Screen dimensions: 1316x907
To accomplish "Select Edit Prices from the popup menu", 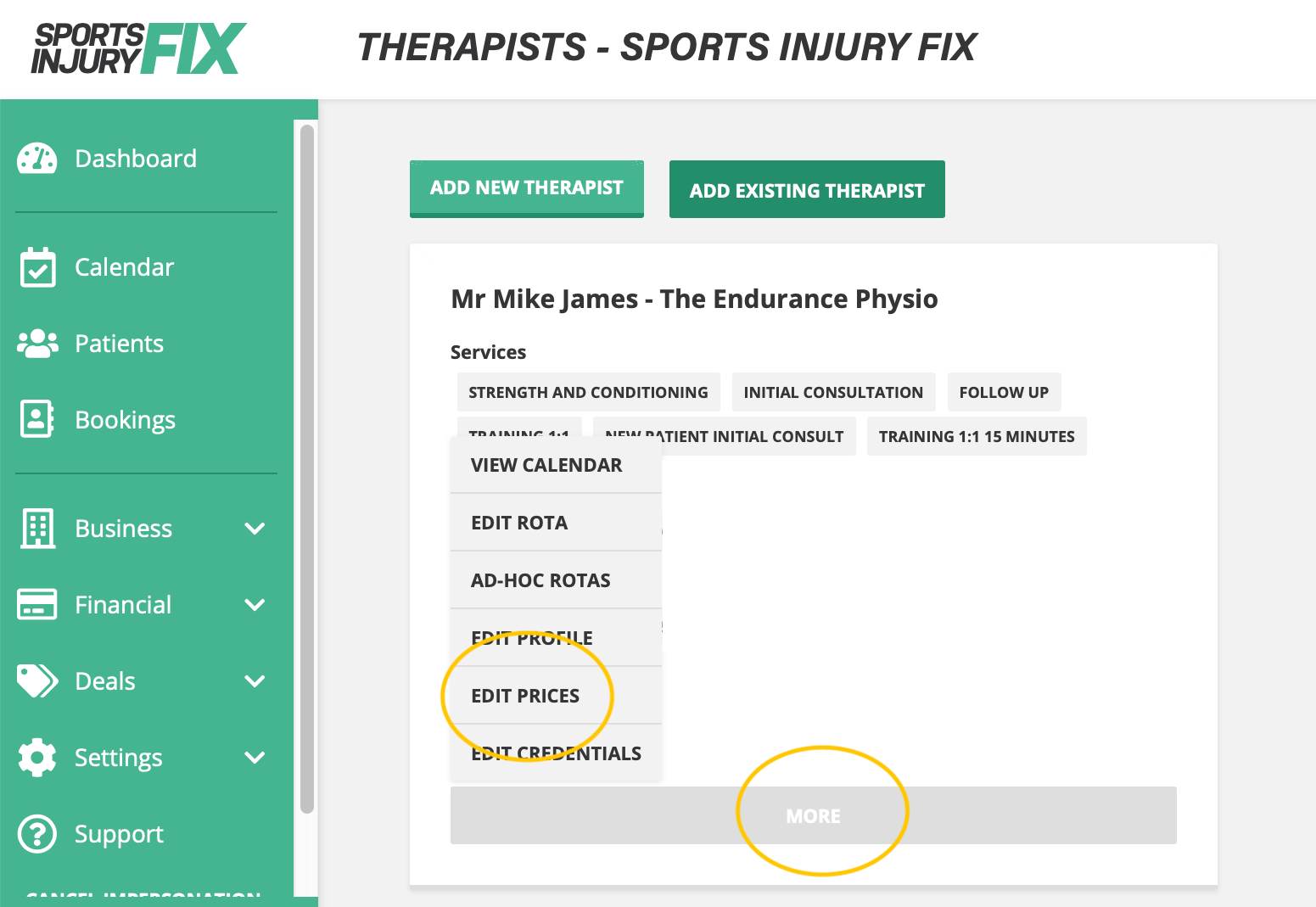I will [x=525, y=696].
